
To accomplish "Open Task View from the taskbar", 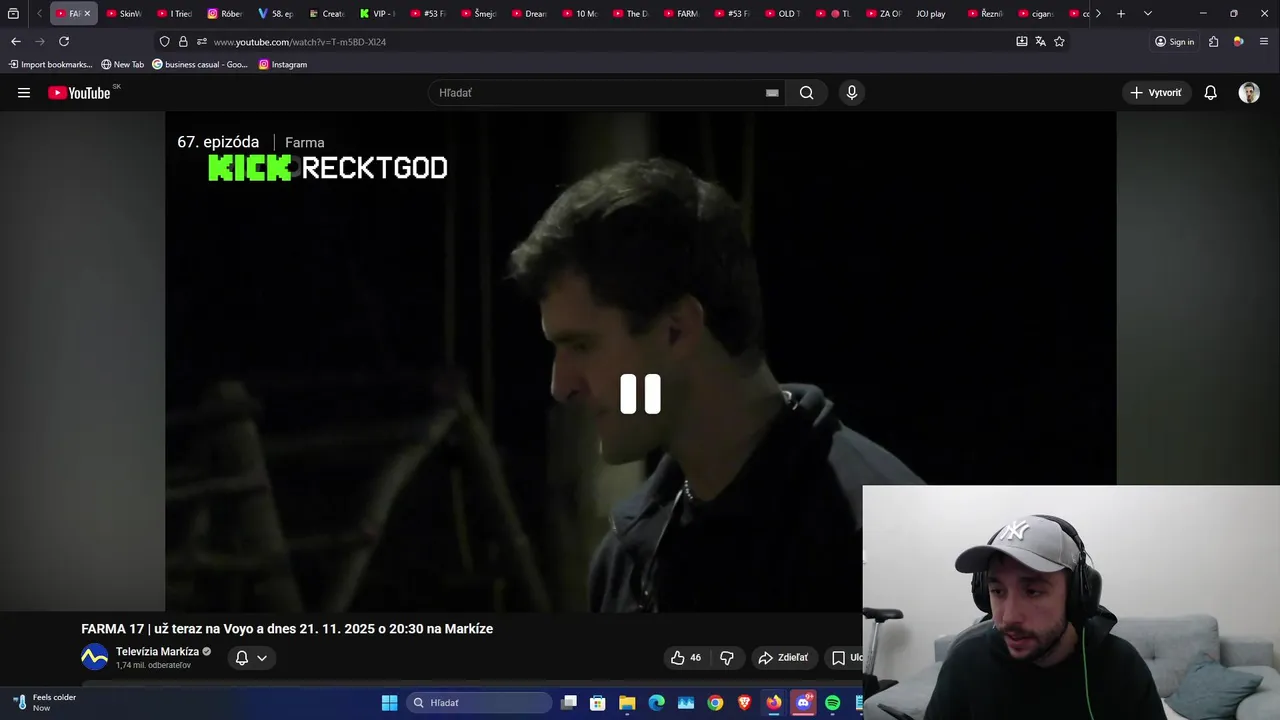I will coord(569,703).
